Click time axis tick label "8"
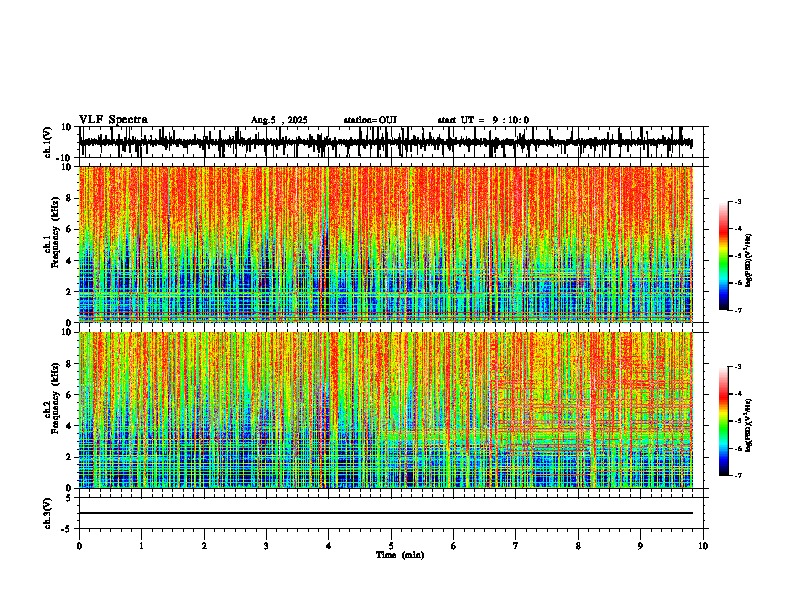 click(578, 546)
